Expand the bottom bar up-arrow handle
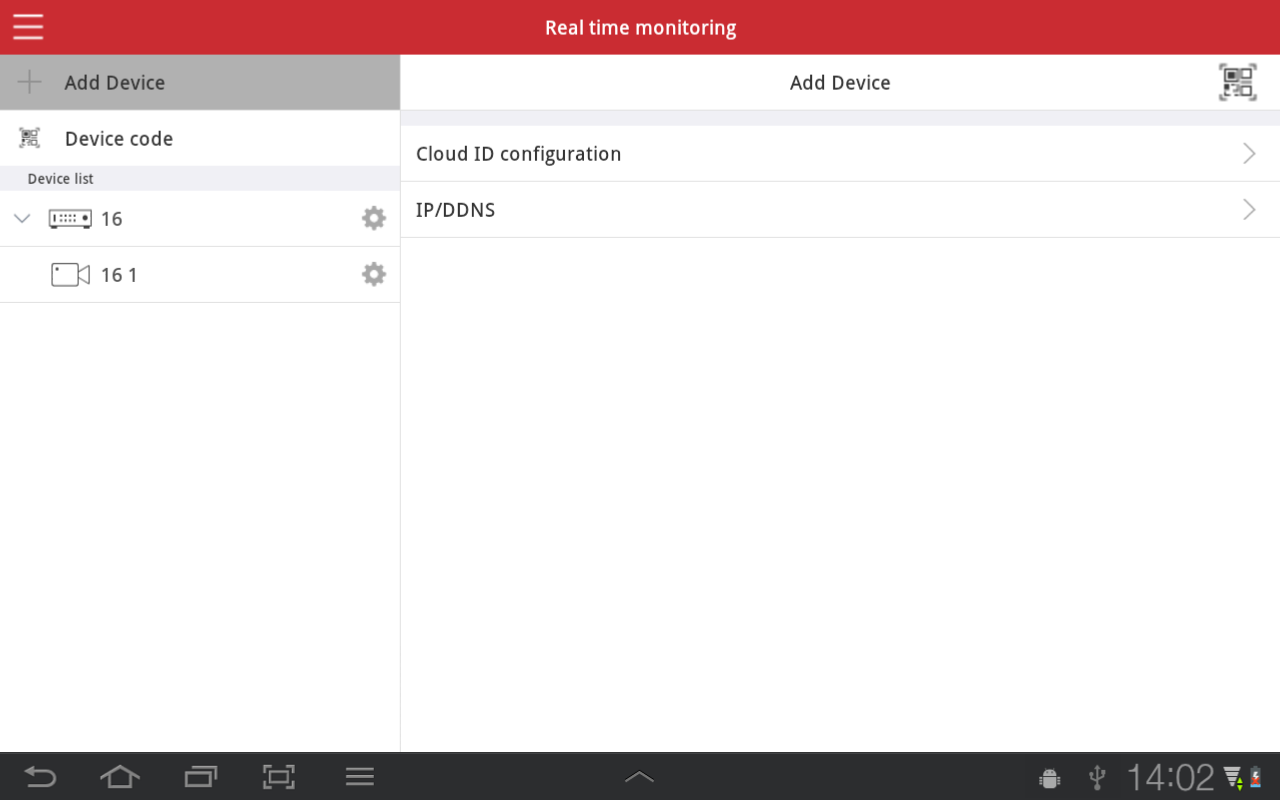The height and width of the screenshot is (800, 1280). tap(639, 776)
